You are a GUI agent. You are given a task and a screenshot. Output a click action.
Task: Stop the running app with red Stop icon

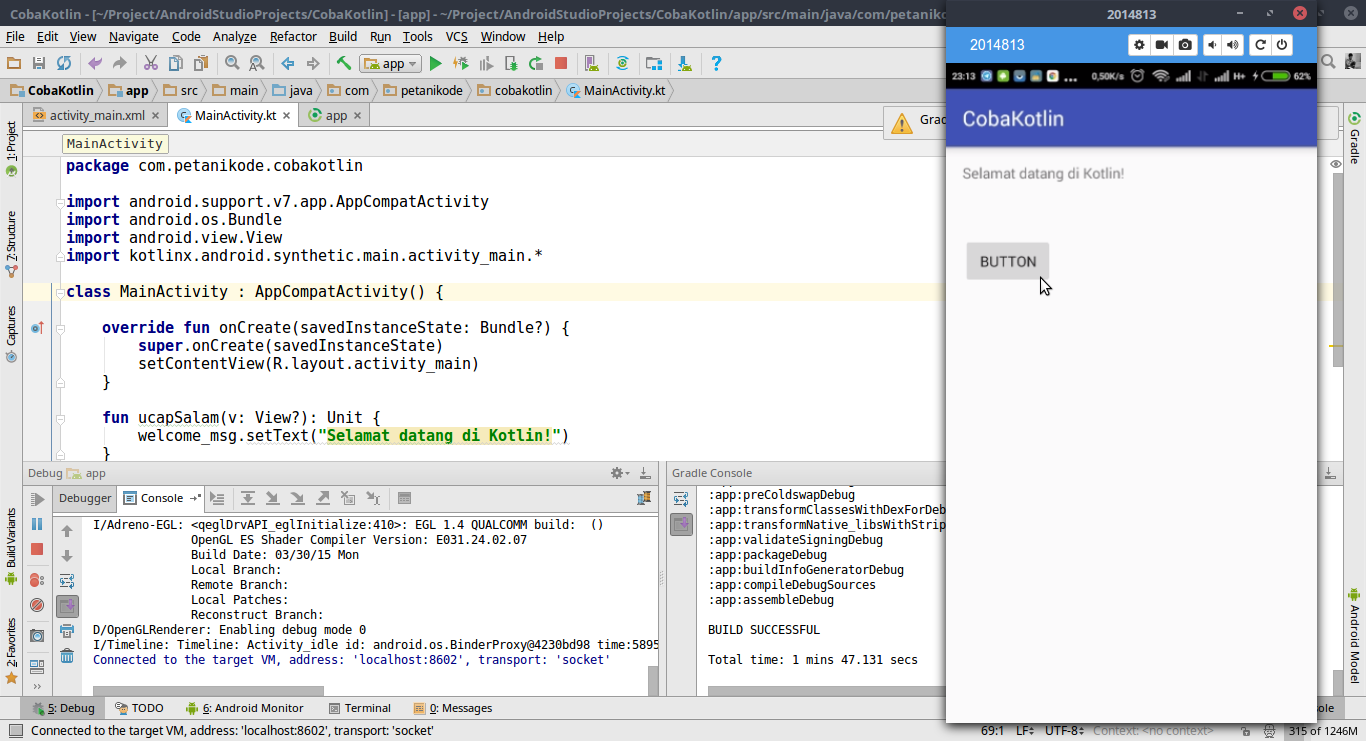(562, 63)
